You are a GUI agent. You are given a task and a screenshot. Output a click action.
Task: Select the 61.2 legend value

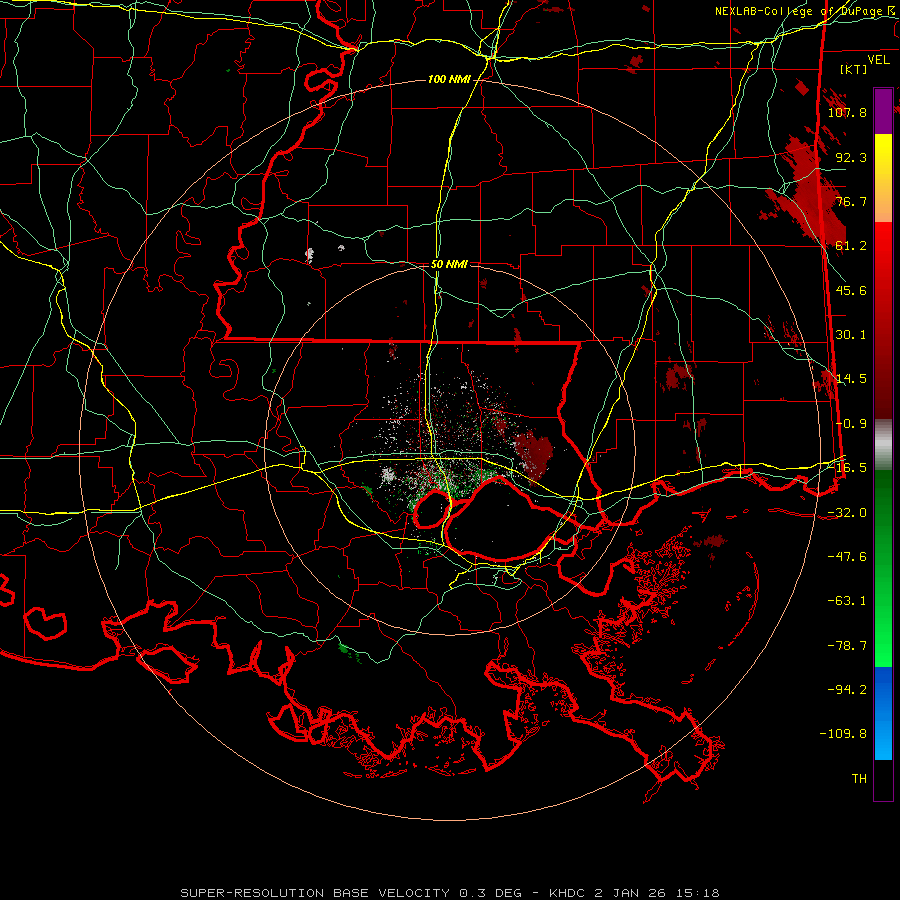[x=851, y=246]
